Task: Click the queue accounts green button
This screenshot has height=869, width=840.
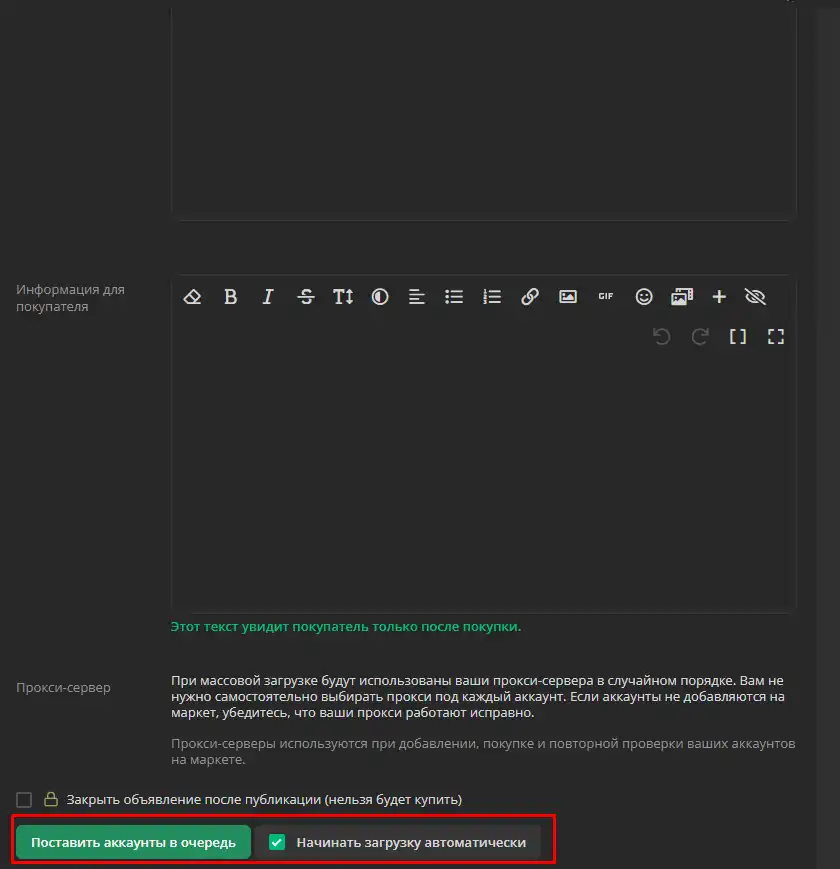Action: [x=133, y=843]
